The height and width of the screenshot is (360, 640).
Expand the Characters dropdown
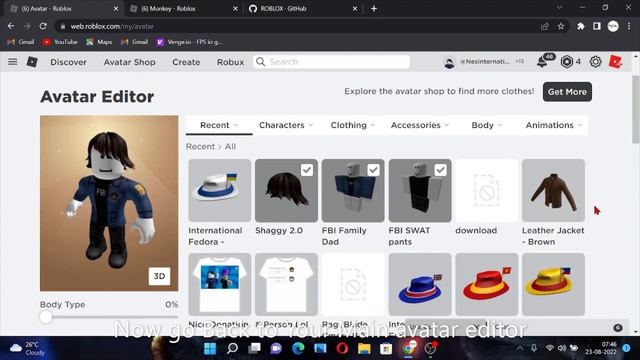286,125
